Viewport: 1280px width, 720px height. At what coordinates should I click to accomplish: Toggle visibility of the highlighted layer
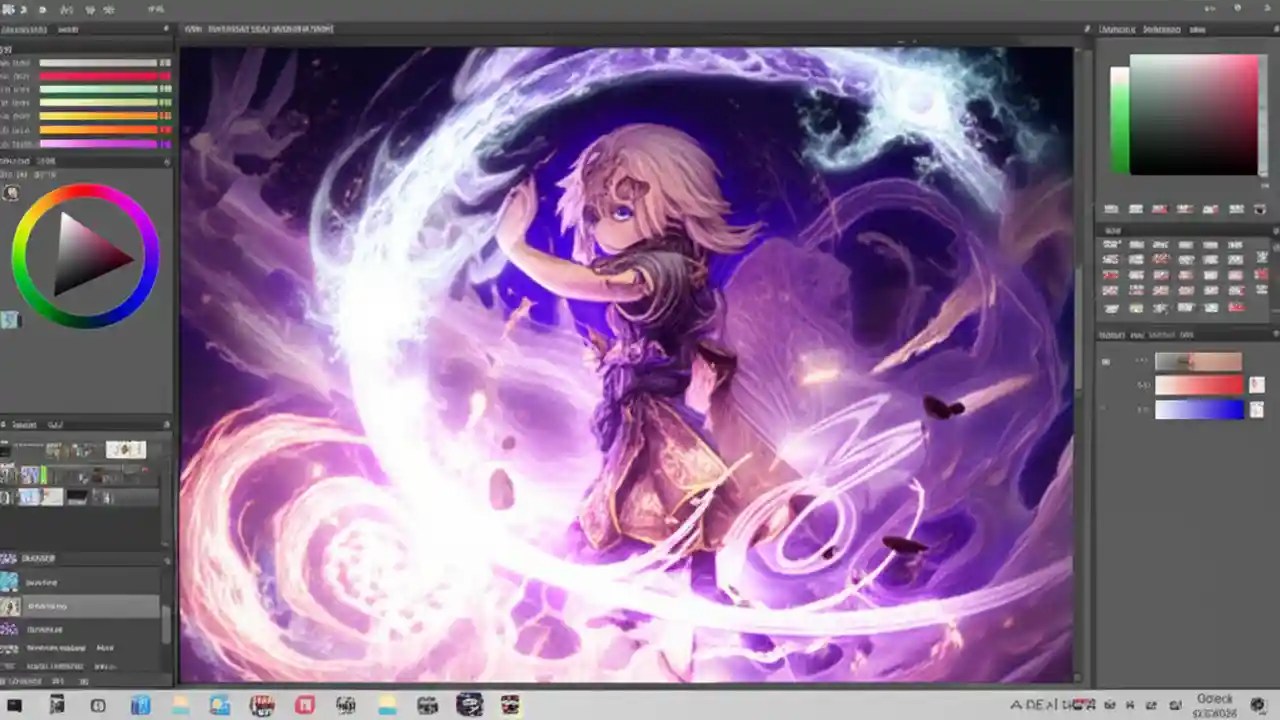(x=10, y=605)
